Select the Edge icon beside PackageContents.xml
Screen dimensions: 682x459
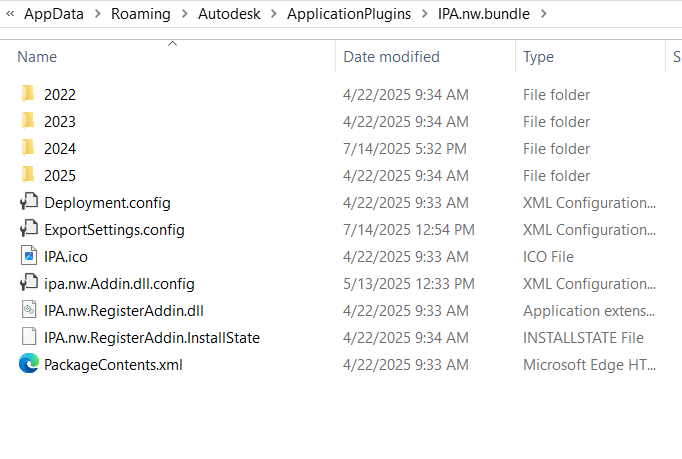pyautogui.click(x=28, y=364)
